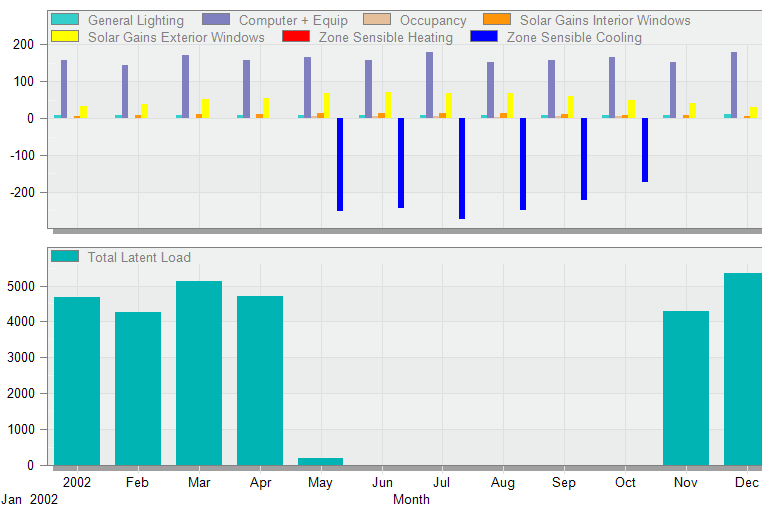
Task: Click the May Zone Sensible Cooling bar
Action: tap(340, 164)
